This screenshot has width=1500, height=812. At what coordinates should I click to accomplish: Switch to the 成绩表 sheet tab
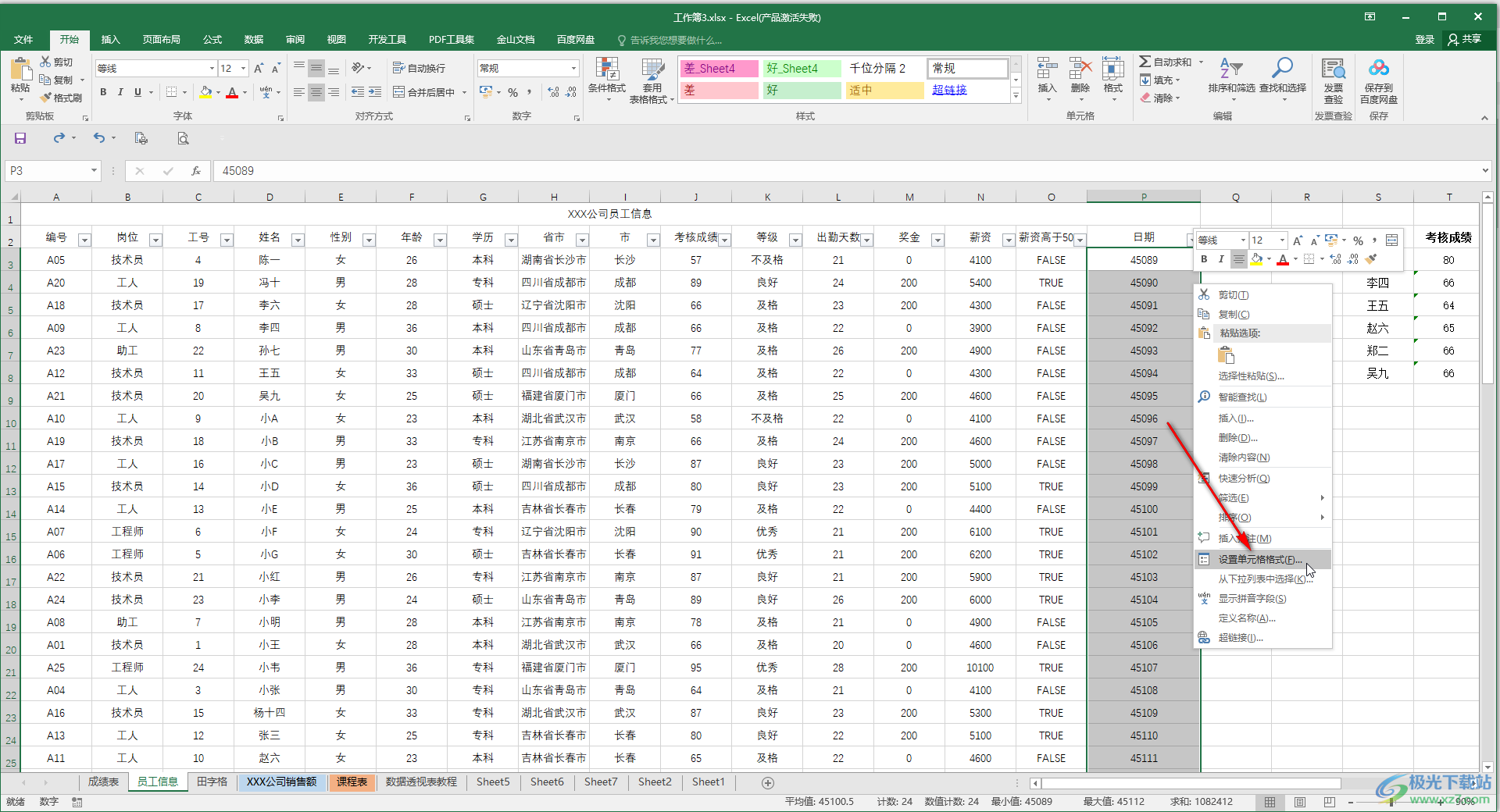click(x=103, y=782)
